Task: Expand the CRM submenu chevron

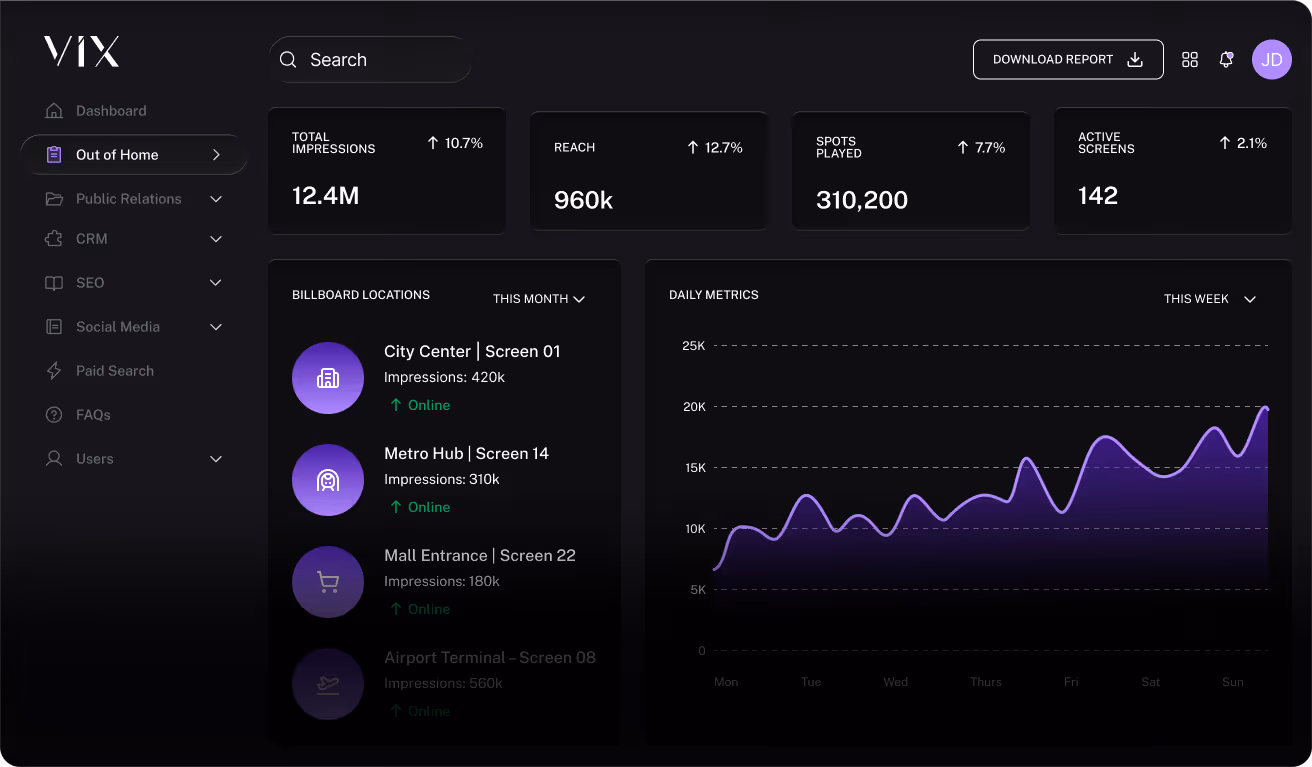Action: click(x=215, y=239)
